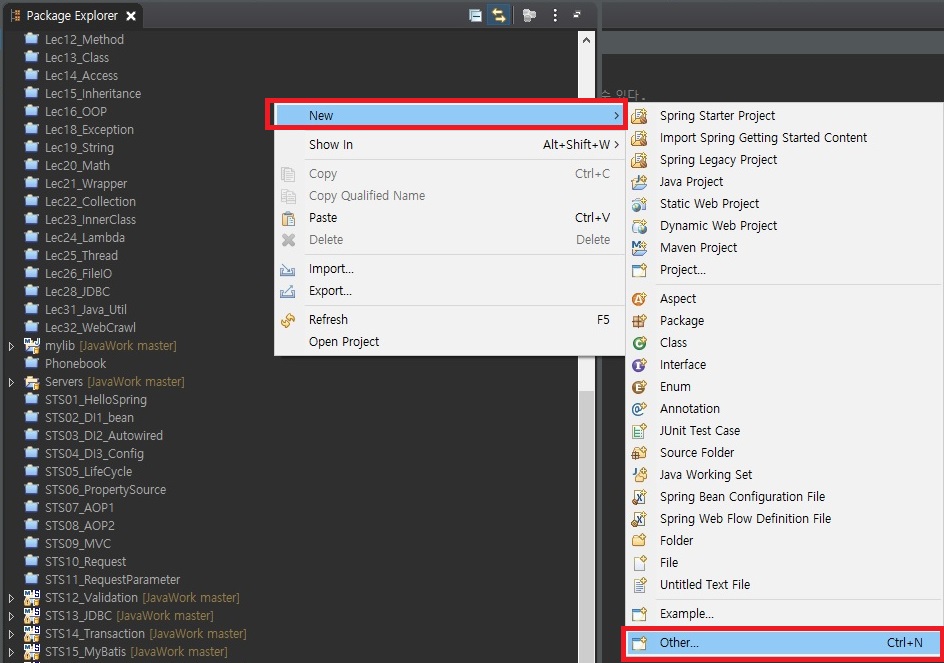Select Other... in the New submenu
Viewport: 944px width, 663px height.
point(783,643)
